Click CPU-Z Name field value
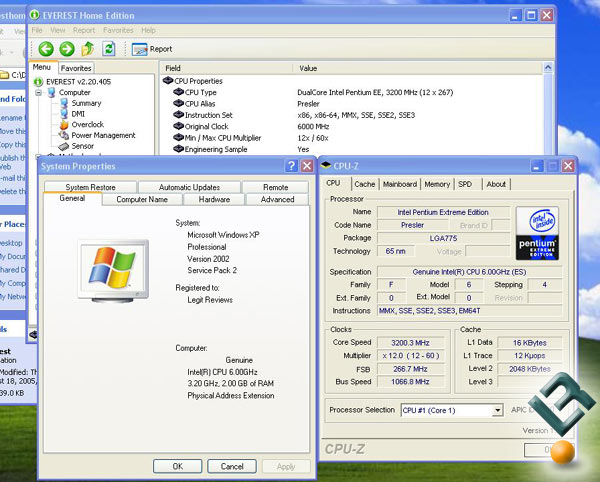Viewport: 600px width, 482px height. coord(443,212)
